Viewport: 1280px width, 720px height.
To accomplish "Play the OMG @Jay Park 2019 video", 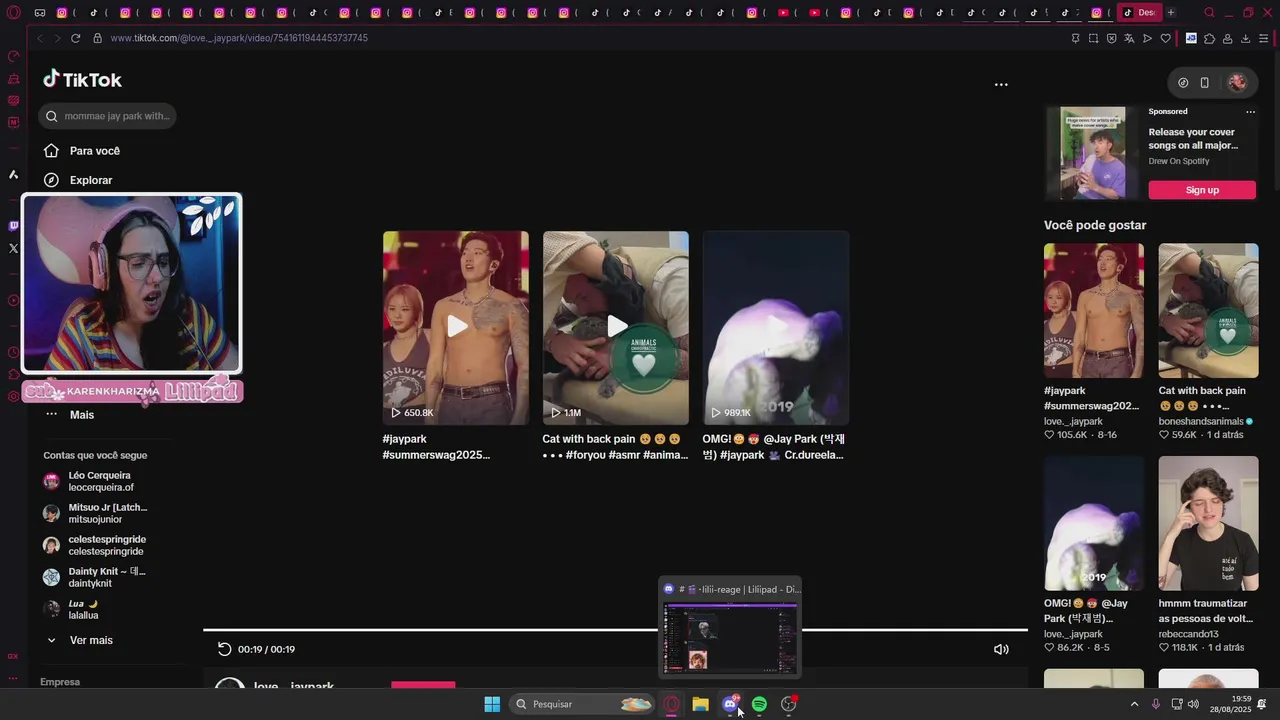I will tap(776, 327).
